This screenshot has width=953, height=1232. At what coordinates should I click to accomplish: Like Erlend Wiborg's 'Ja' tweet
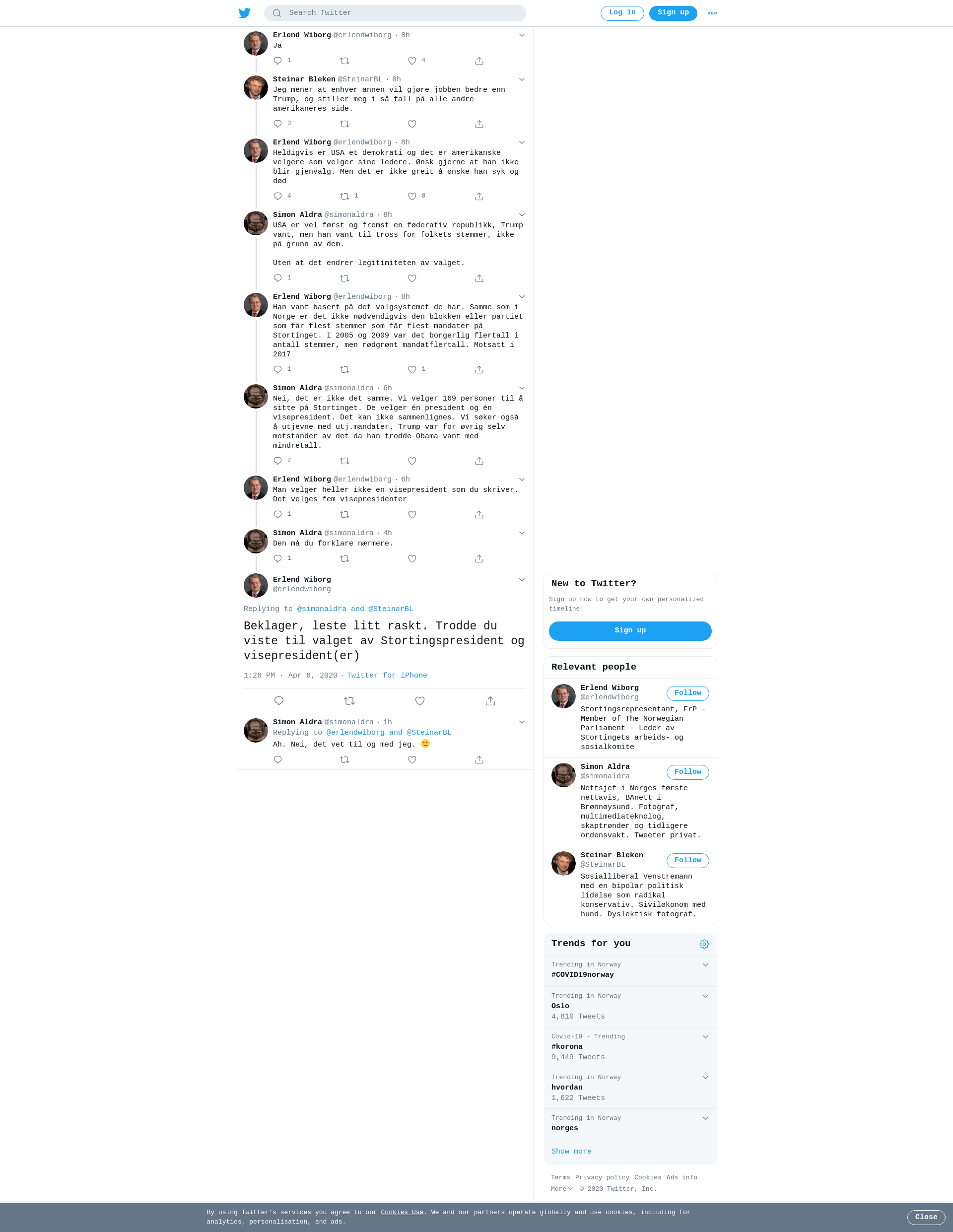(x=412, y=61)
